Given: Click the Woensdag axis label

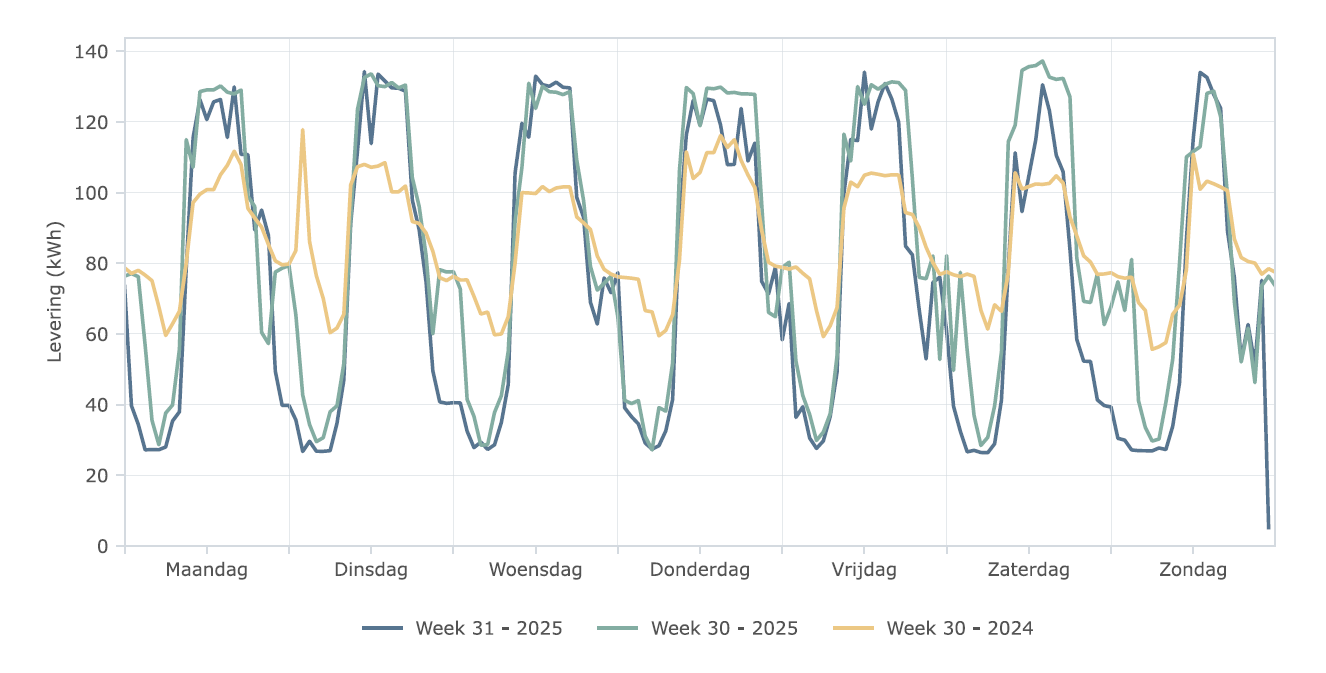Looking at the screenshot, I should point(535,570).
